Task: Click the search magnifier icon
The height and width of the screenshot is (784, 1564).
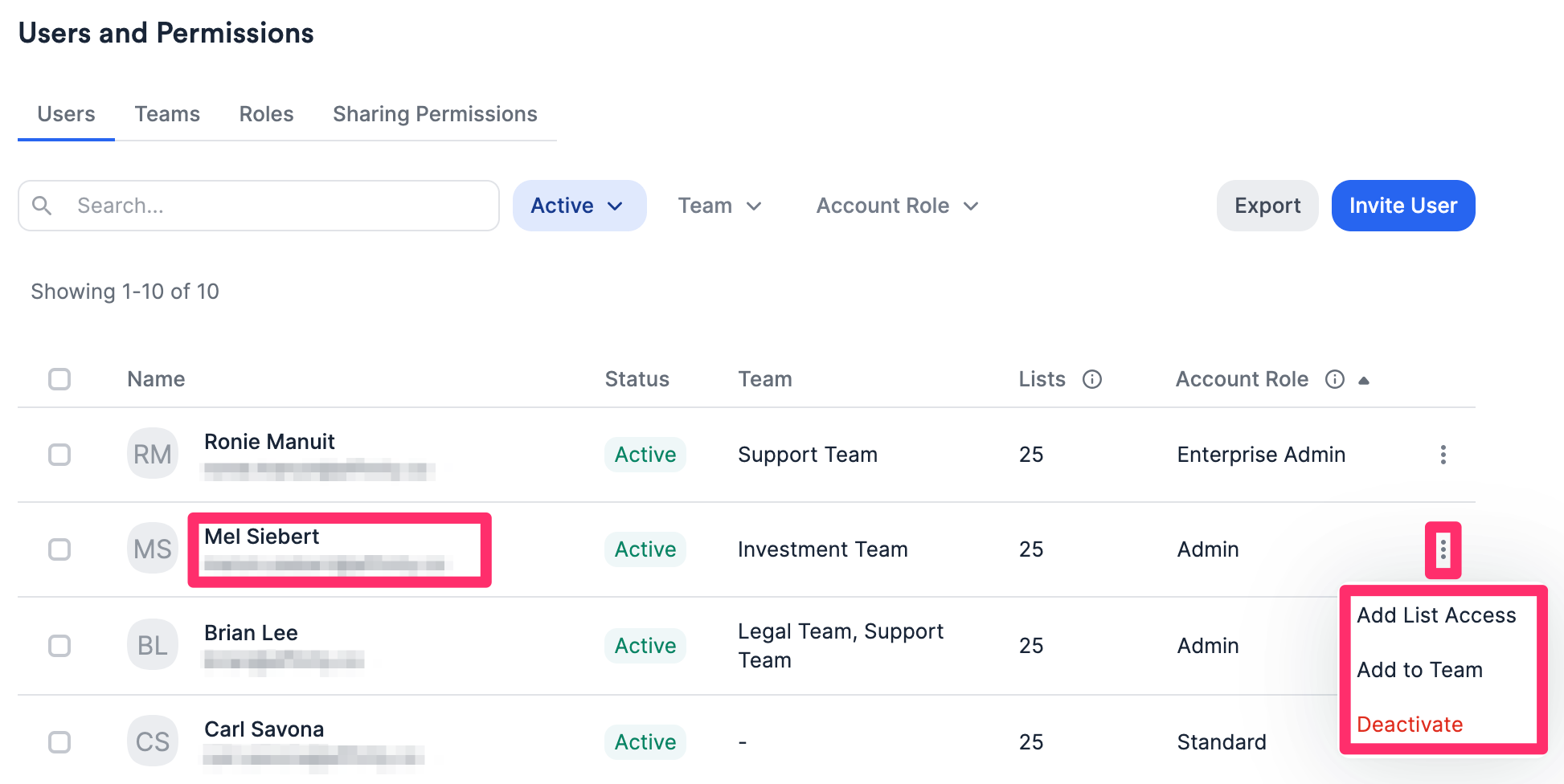Action: [42, 206]
